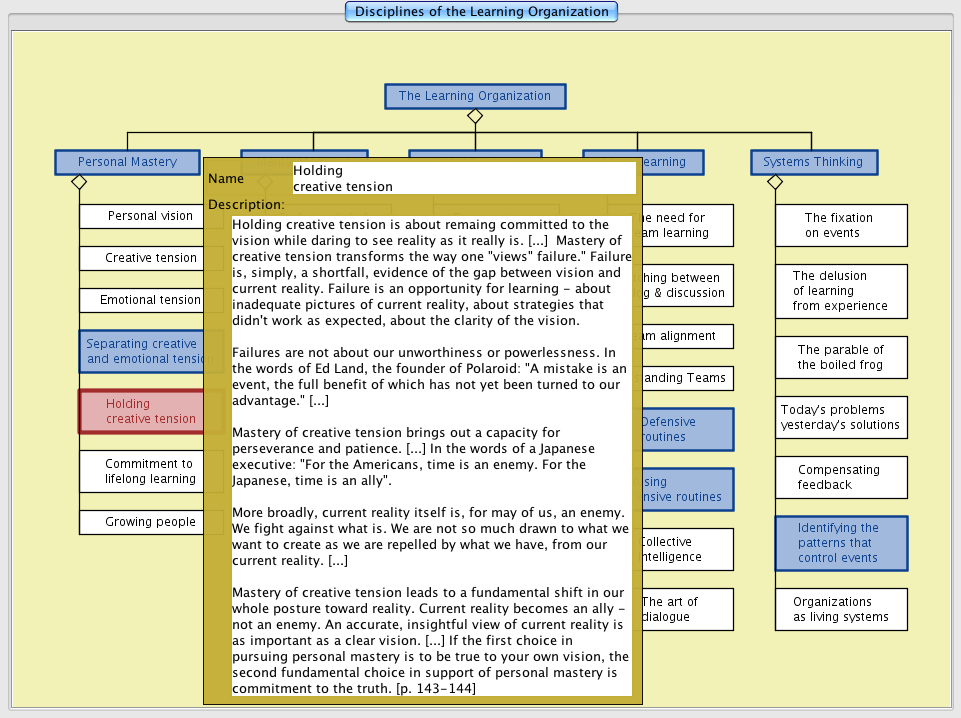The width and height of the screenshot is (961, 718).
Task: Click Identifying the patterns that control events
Action: 840,543
